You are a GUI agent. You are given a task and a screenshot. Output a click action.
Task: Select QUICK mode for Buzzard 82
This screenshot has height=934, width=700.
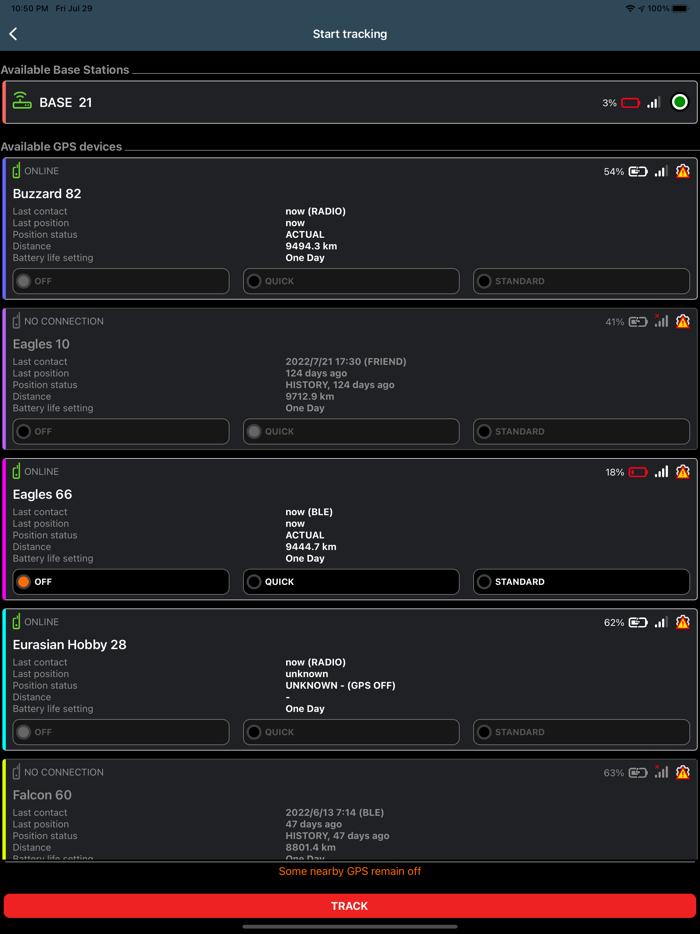point(351,281)
